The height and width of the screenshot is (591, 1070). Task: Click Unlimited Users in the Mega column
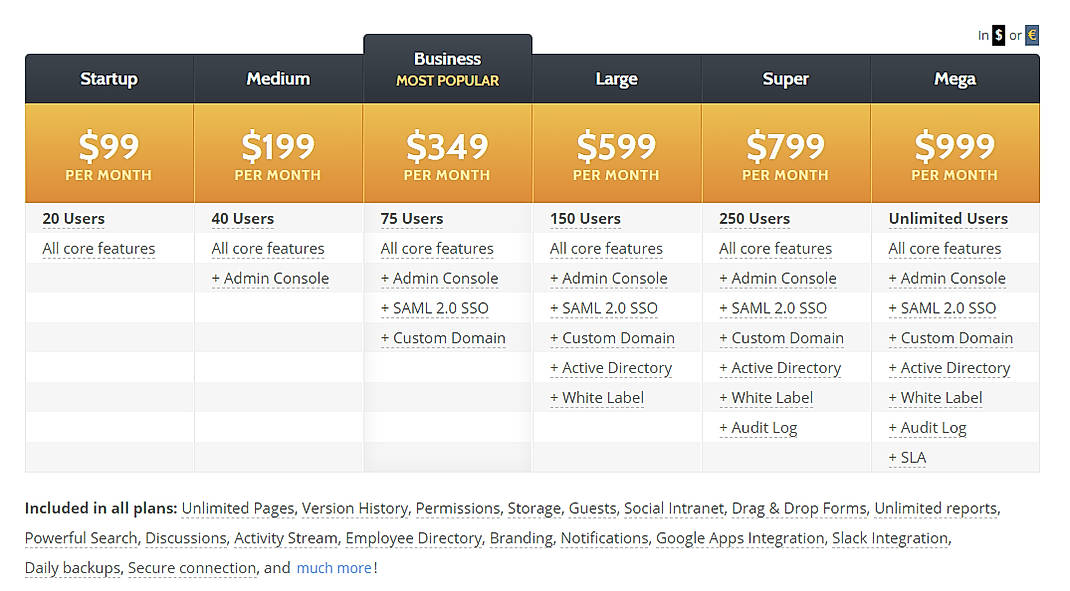(947, 218)
